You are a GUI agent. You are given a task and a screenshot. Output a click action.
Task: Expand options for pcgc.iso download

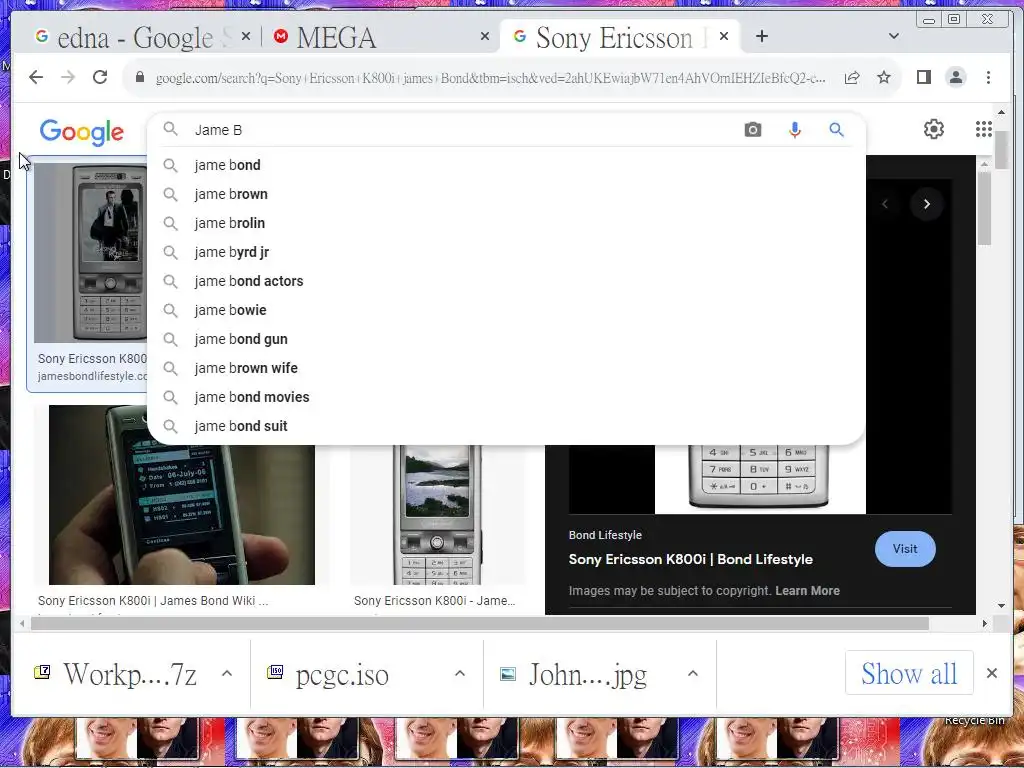[460, 673]
